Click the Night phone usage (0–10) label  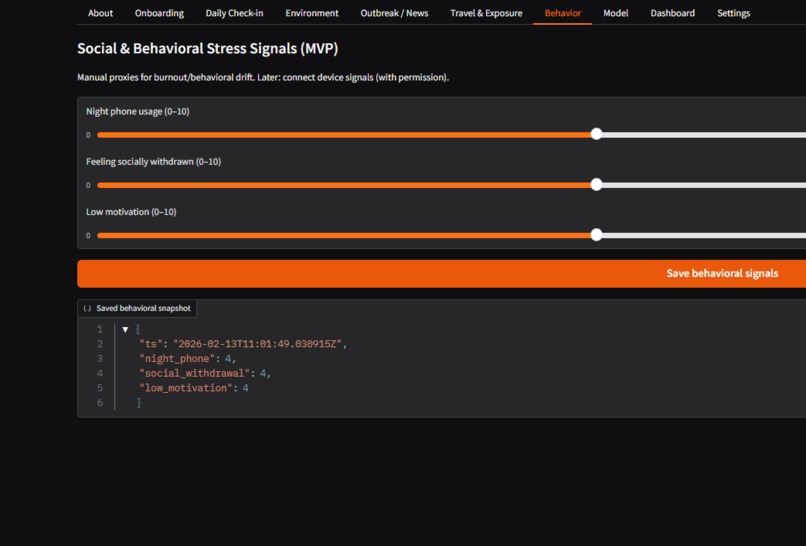click(138, 112)
